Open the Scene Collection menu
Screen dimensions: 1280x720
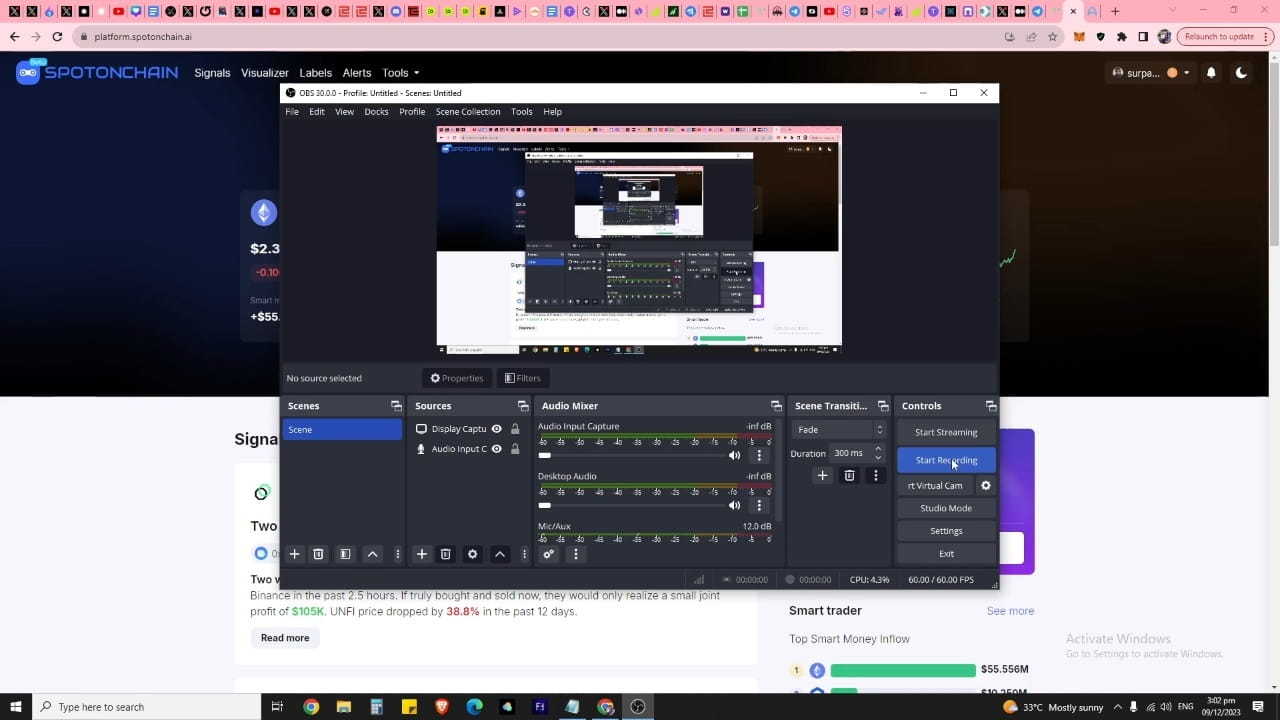point(468,112)
